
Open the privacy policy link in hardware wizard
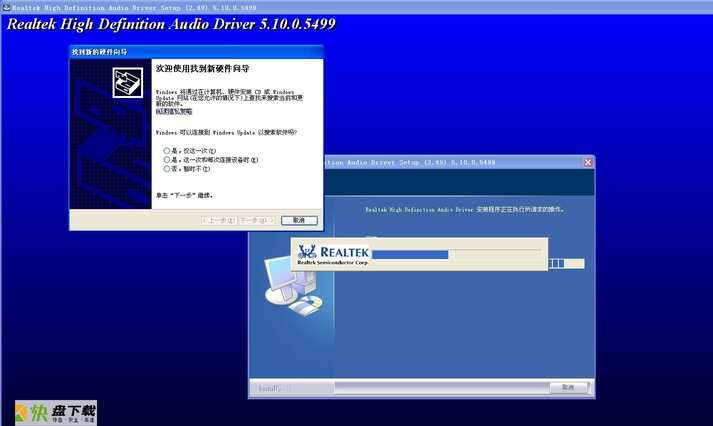click(174, 111)
